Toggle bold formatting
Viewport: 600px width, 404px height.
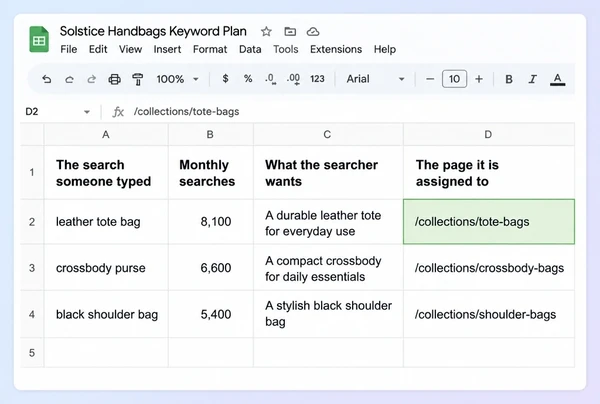tap(509, 79)
